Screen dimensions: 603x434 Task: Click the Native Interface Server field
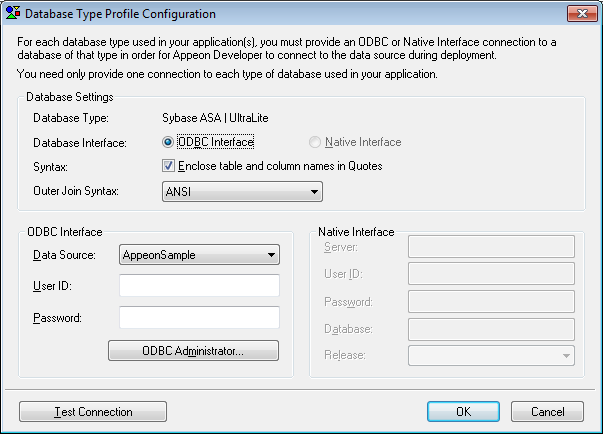pyautogui.click(x=491, y=246)
